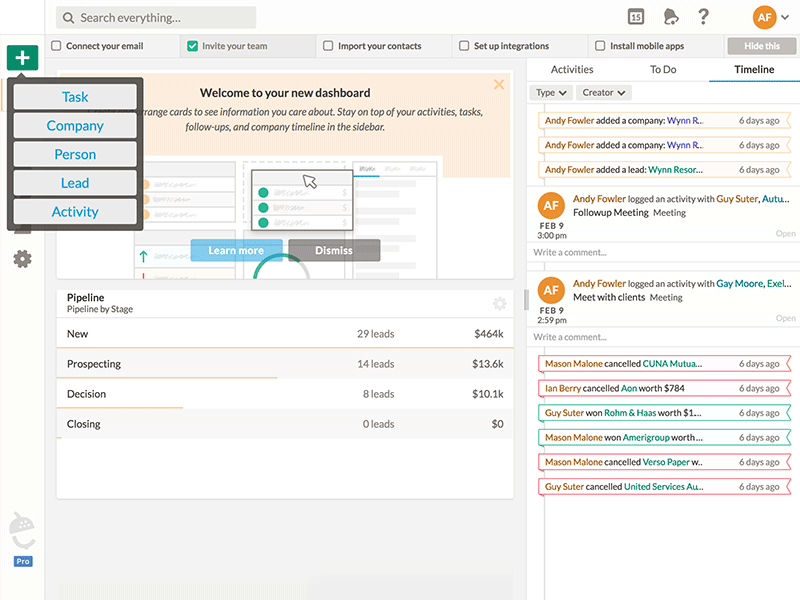Click the AF user avatar in header
Screen dimensions: 800x600
pyautogui.click(x=764, y=17)
